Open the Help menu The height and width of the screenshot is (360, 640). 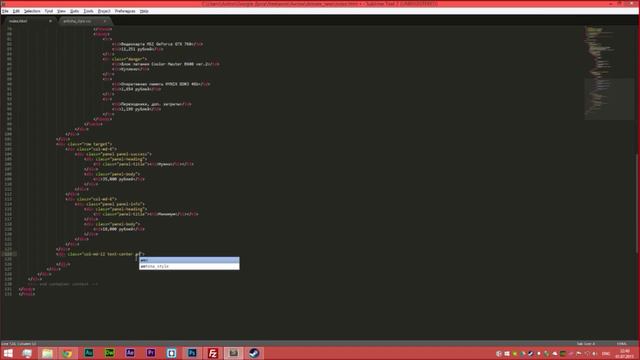coord(144,11)
